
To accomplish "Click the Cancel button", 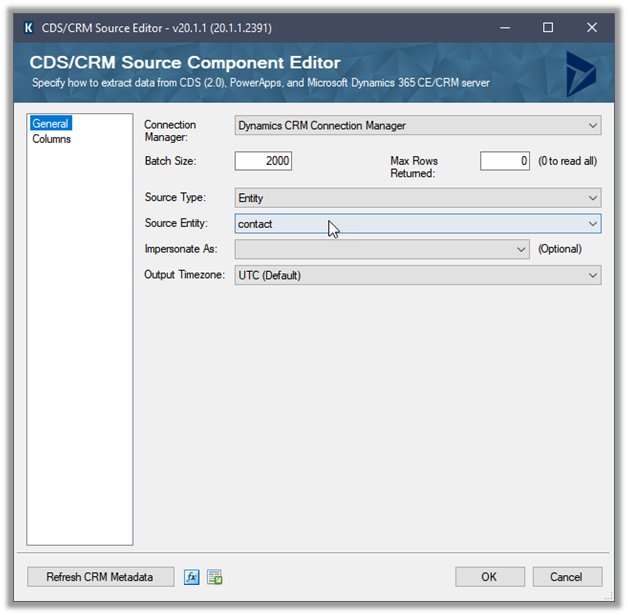I will point(566,577).
